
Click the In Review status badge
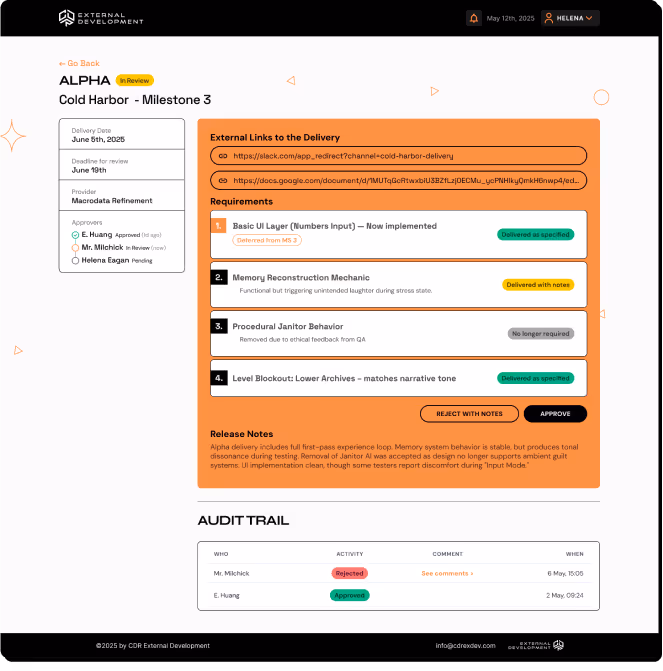coord(134,80)
